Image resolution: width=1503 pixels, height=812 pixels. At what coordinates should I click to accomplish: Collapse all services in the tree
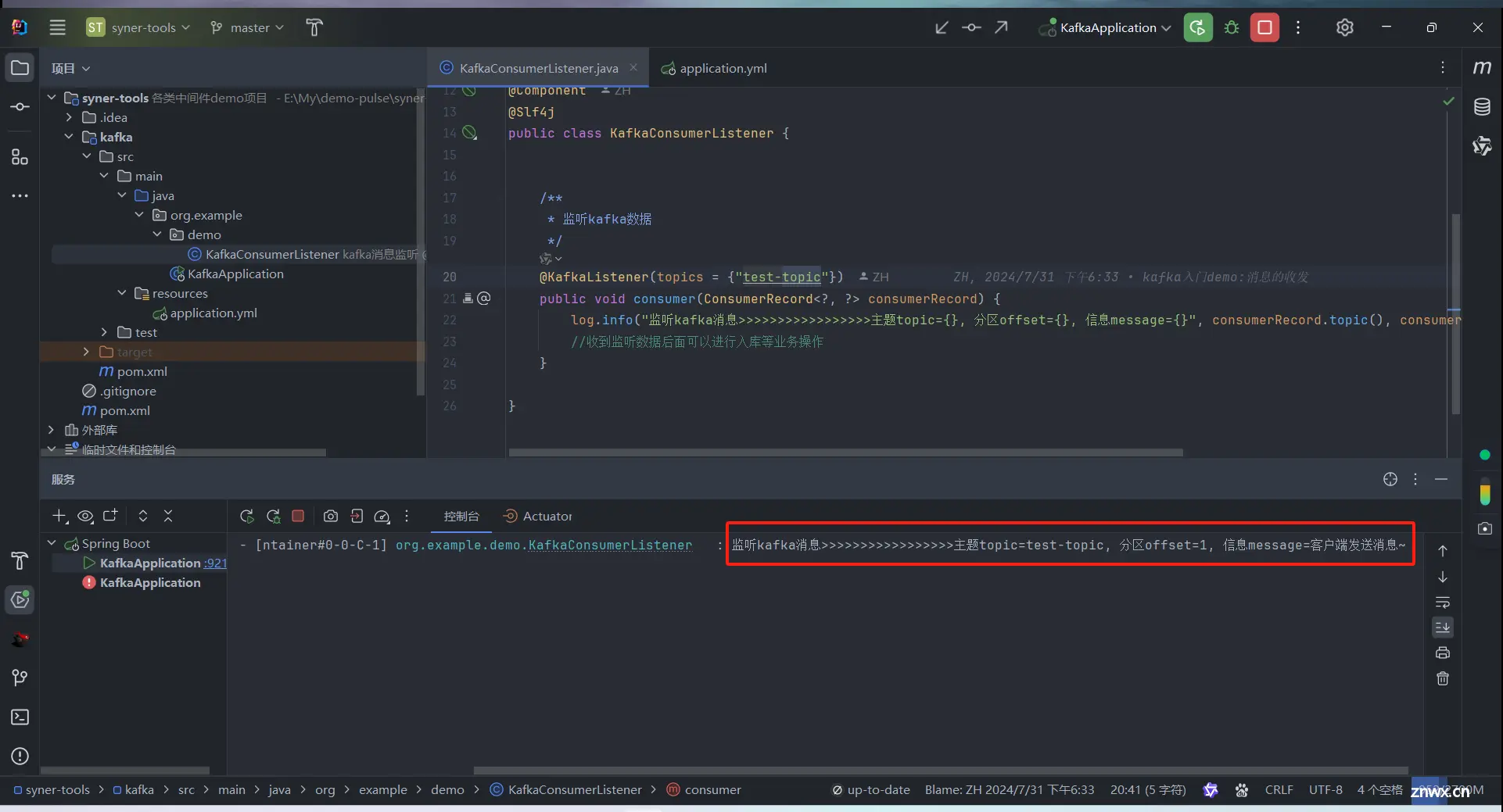pyautogui.click(x=168, y=516)
